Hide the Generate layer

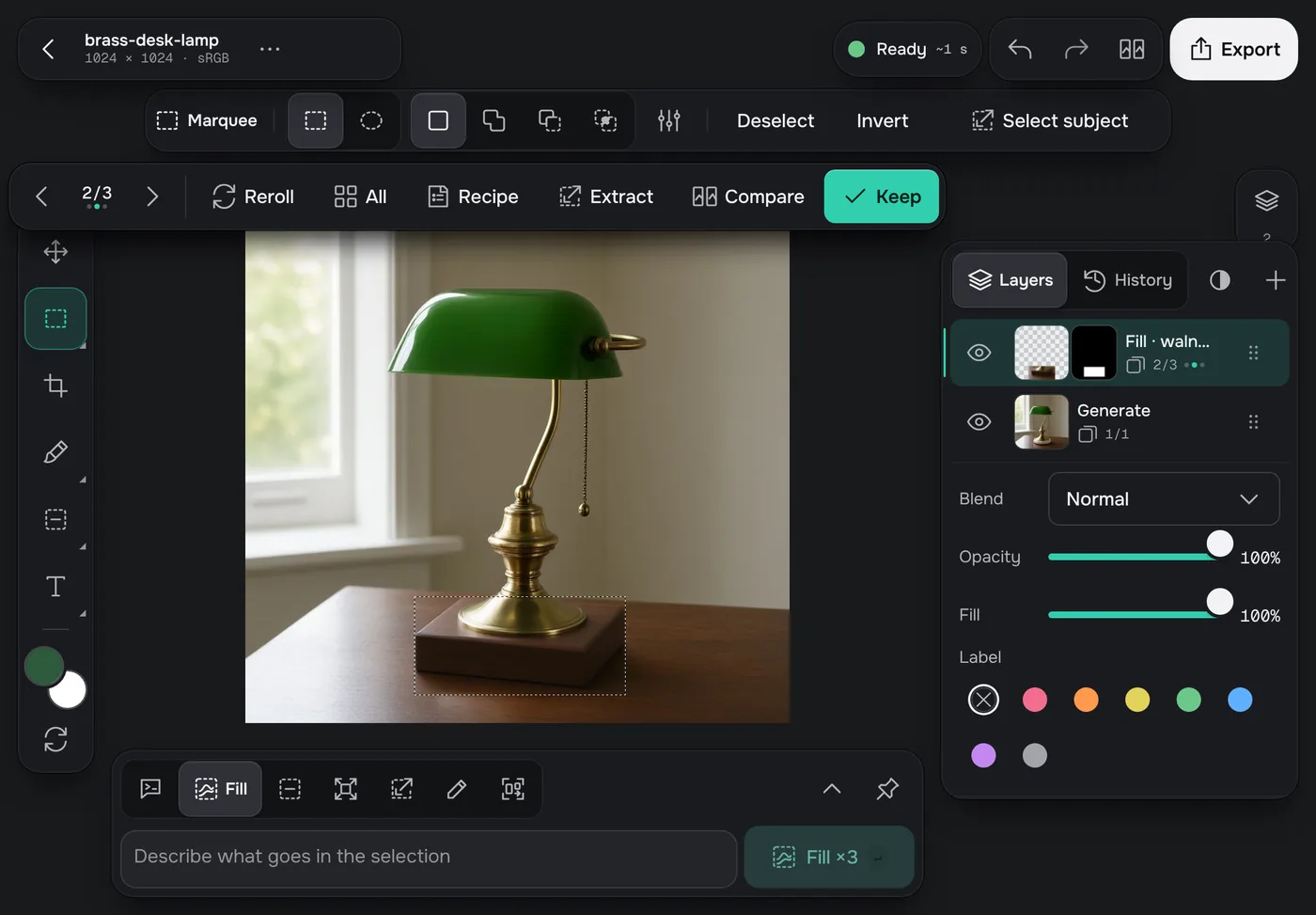(x=979, y=421)
